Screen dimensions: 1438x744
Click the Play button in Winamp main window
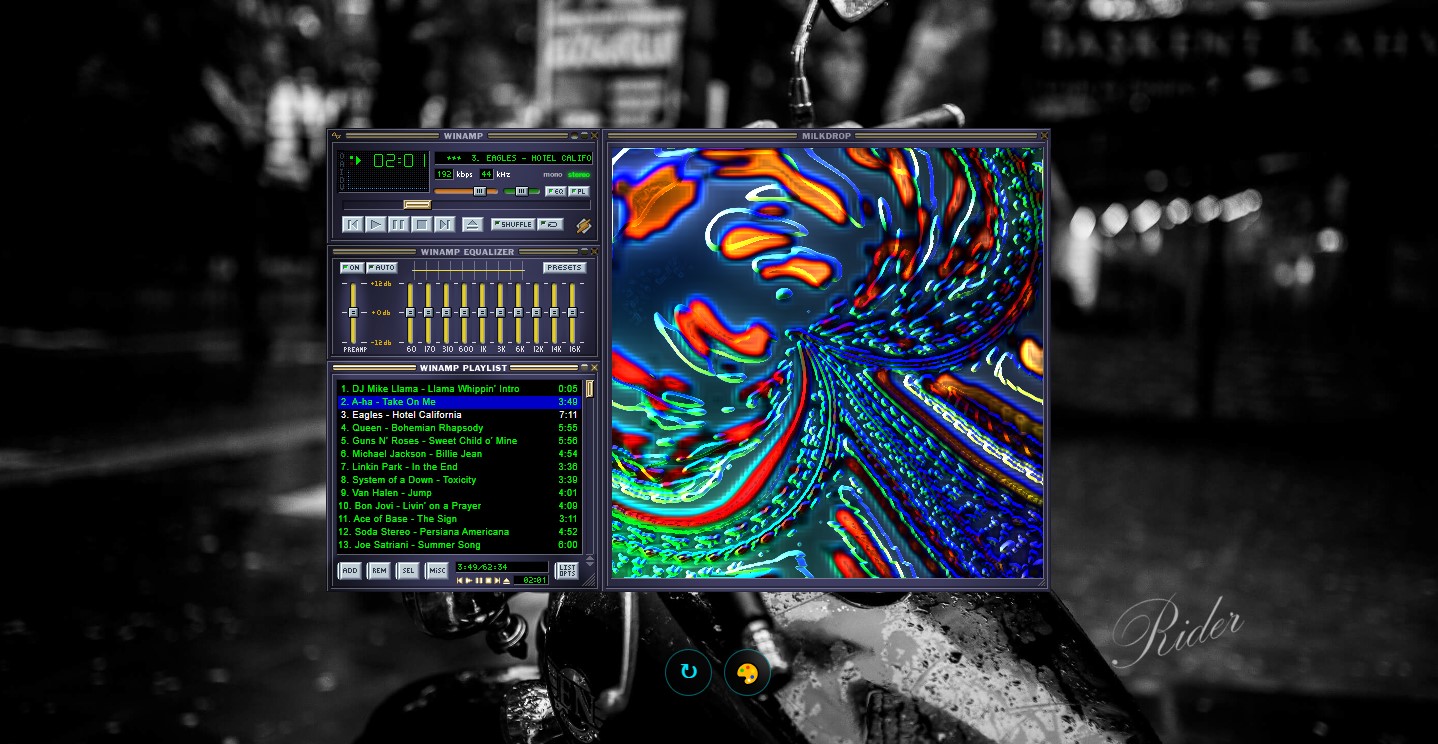point(375,225)
